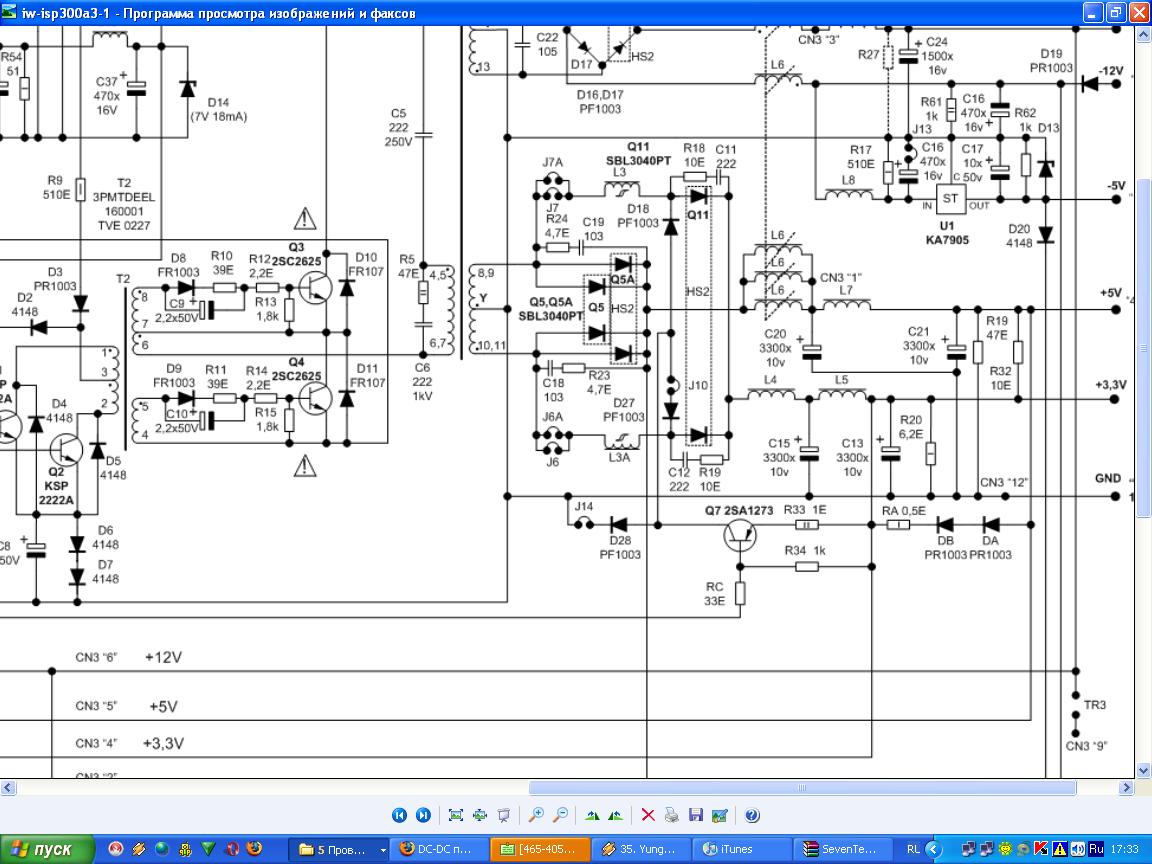Zoom out of the schematic
1152x864 pixels.
coord(560,815)
